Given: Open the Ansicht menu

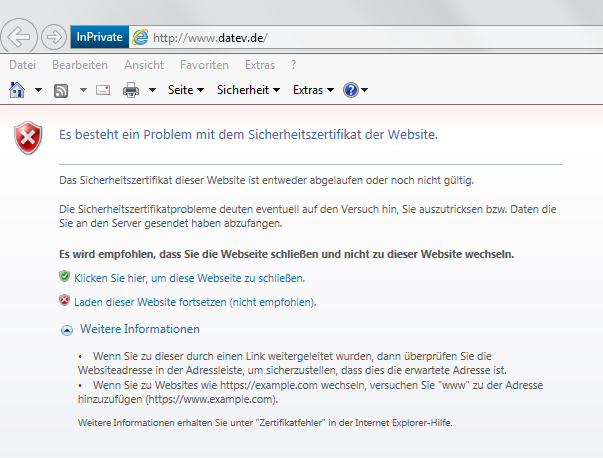Looking at the screenshot, I should tap(144, 65).
